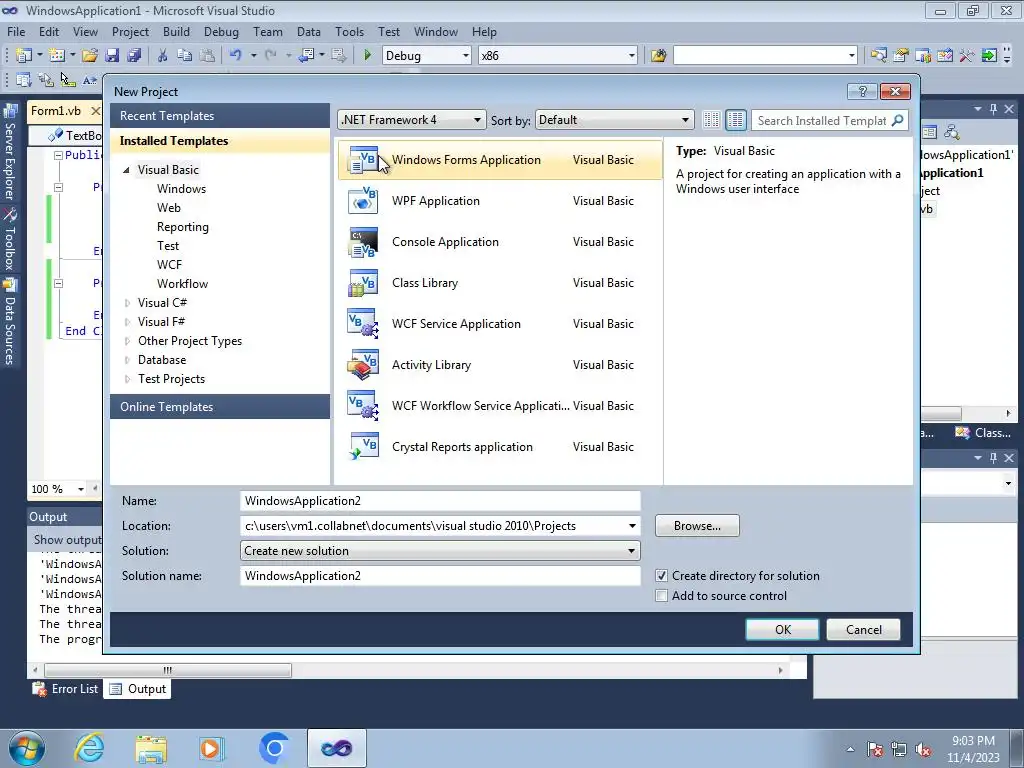Open the Sort by Default dropdown
The width and height of the screenshot is (1024, 768).
click(614, 120)
